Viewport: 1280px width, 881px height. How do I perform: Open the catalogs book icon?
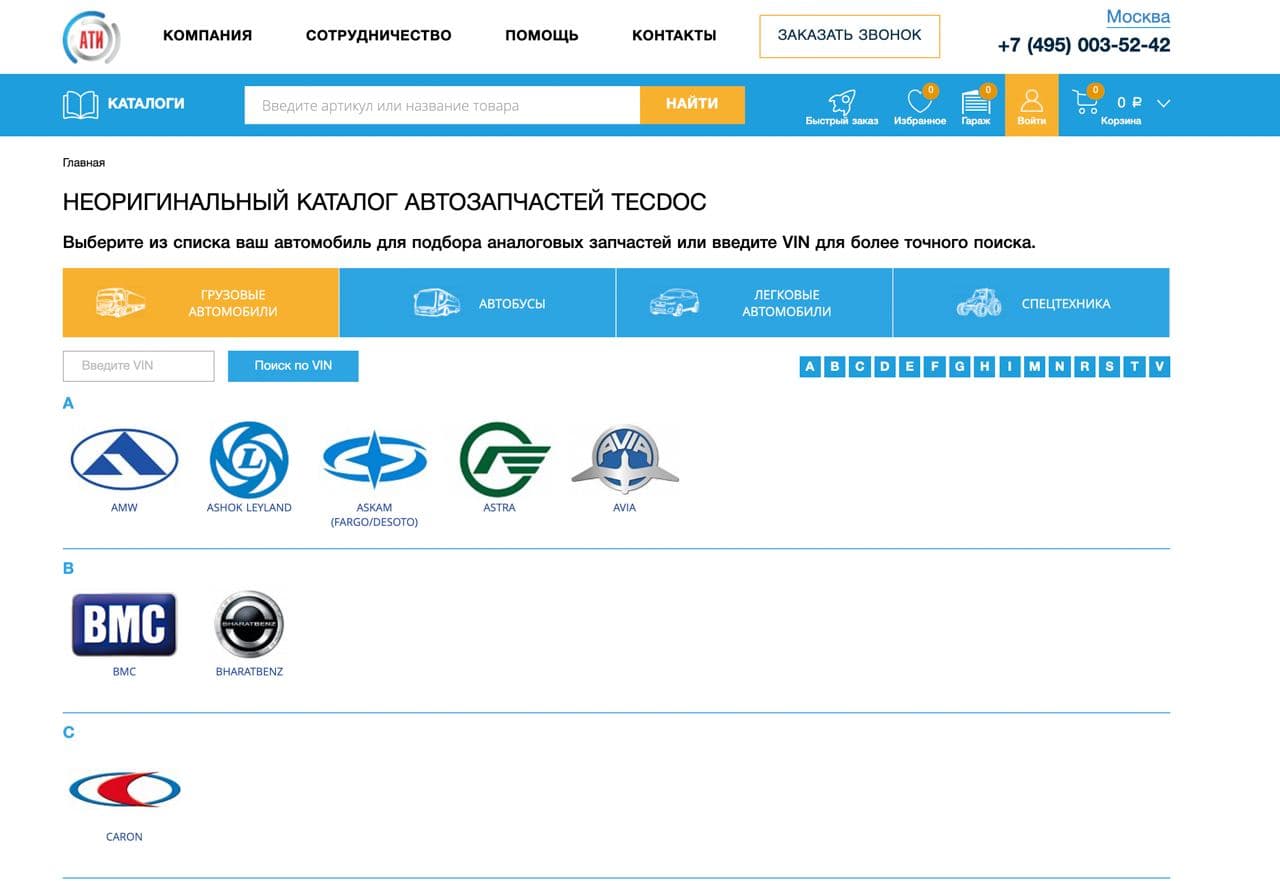pyautogui.click(x=80, y=104)
